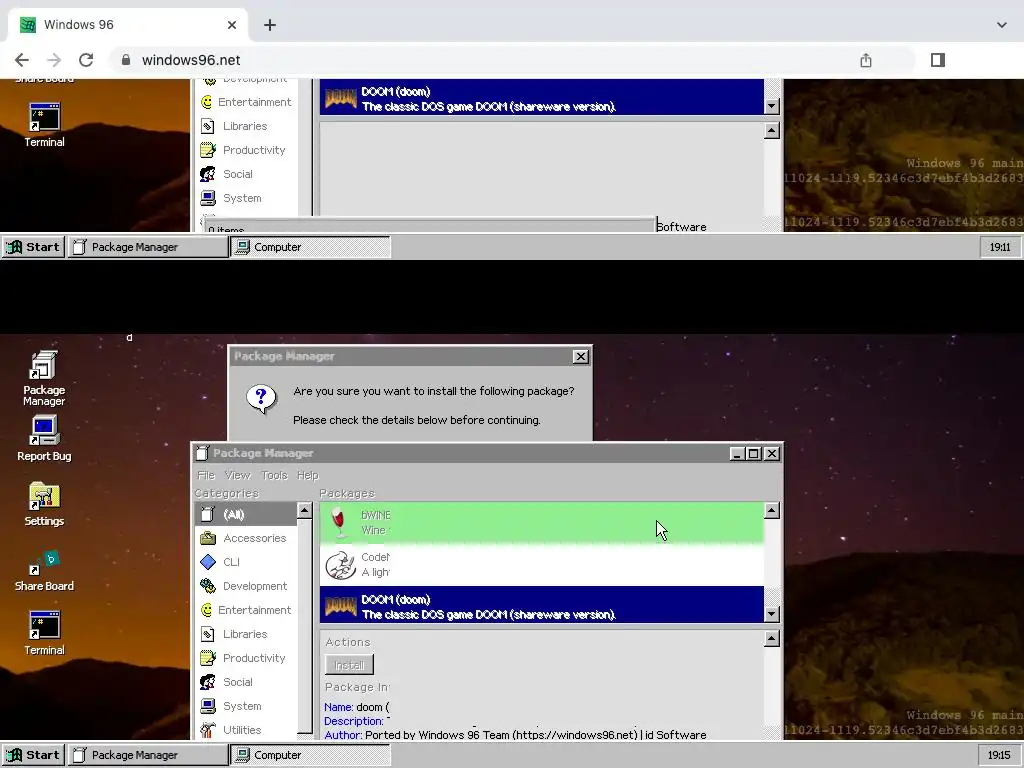Open Terminal shortcut on desktop showing 19:11
This screenshot has height=768, width=1024.
click(x=44, y=125)
